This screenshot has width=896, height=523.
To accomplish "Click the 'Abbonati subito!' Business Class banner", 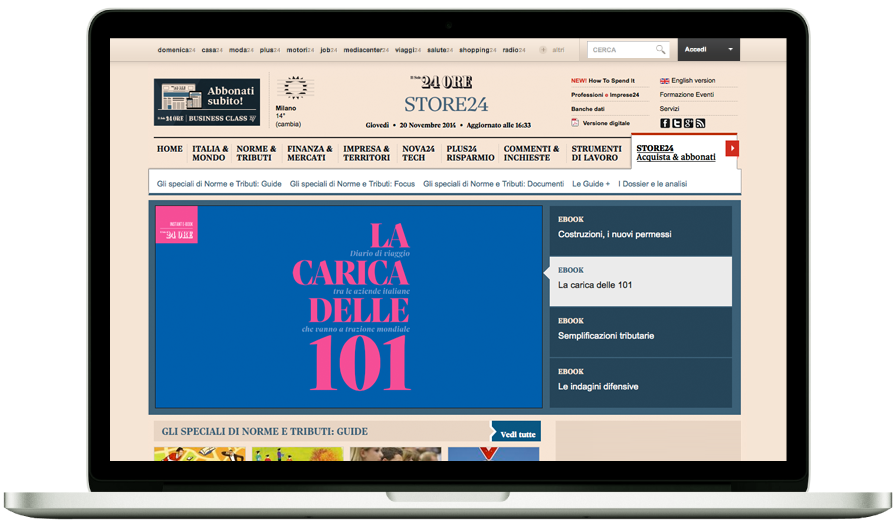I will (x=207, y=102).
